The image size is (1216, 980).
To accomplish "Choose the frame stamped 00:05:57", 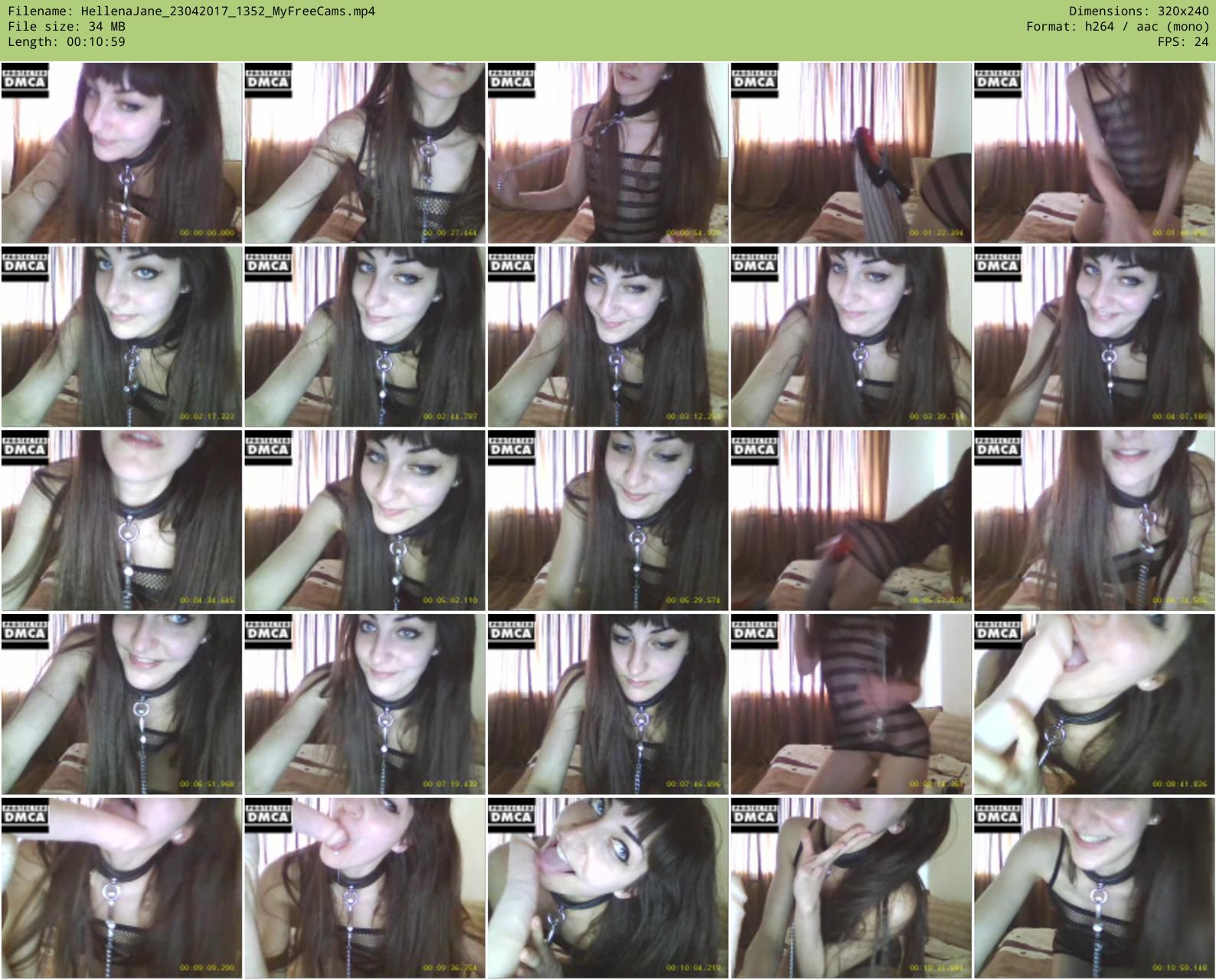I will coord(851,521).
